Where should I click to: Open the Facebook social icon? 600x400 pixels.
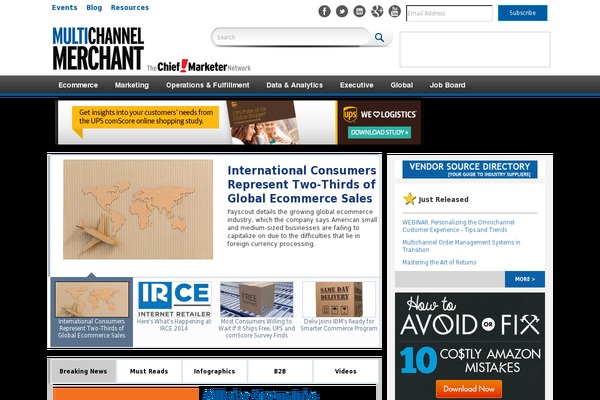click(x=324, y=11)
